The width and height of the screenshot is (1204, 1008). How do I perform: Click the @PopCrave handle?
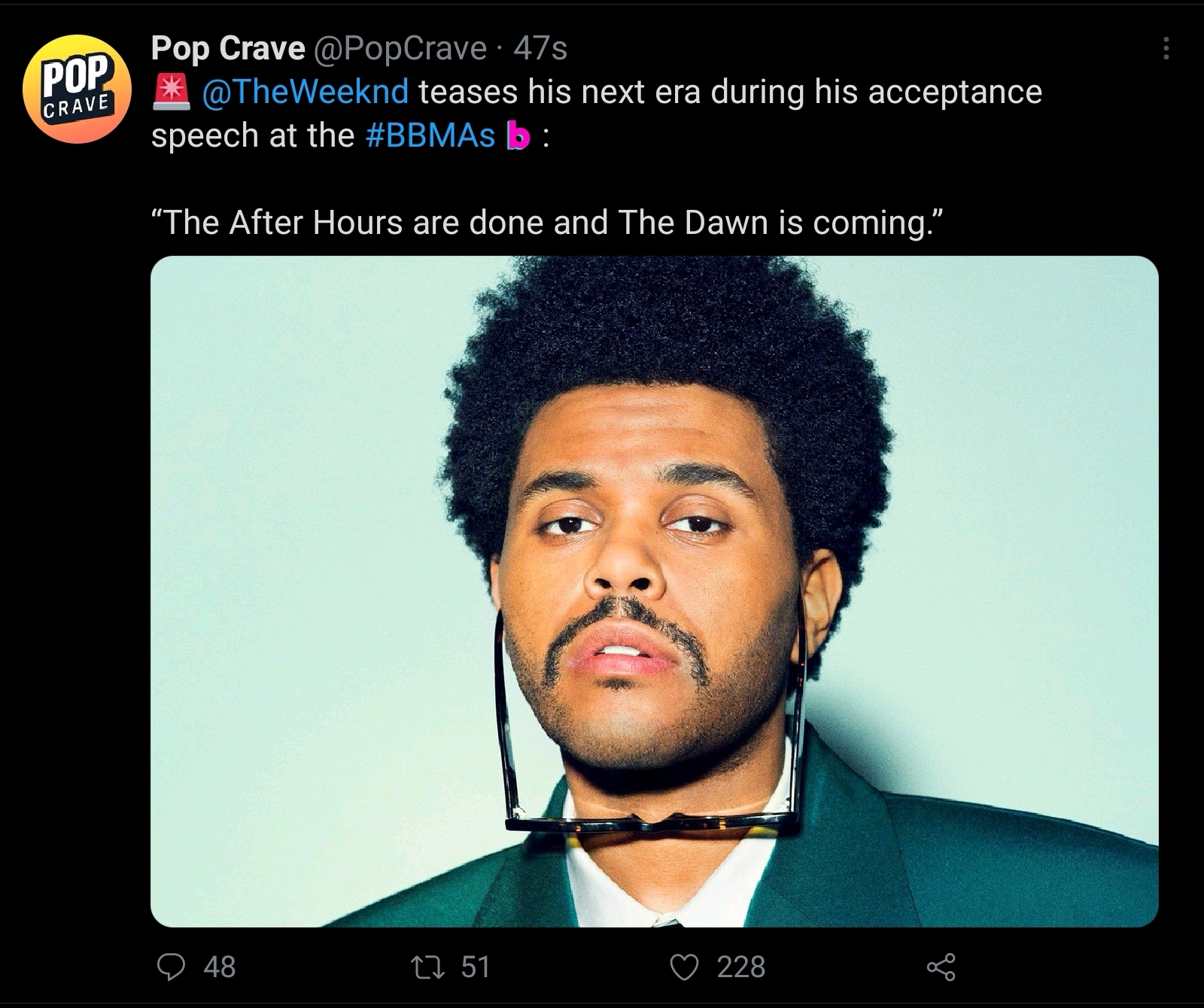point(400,48)
